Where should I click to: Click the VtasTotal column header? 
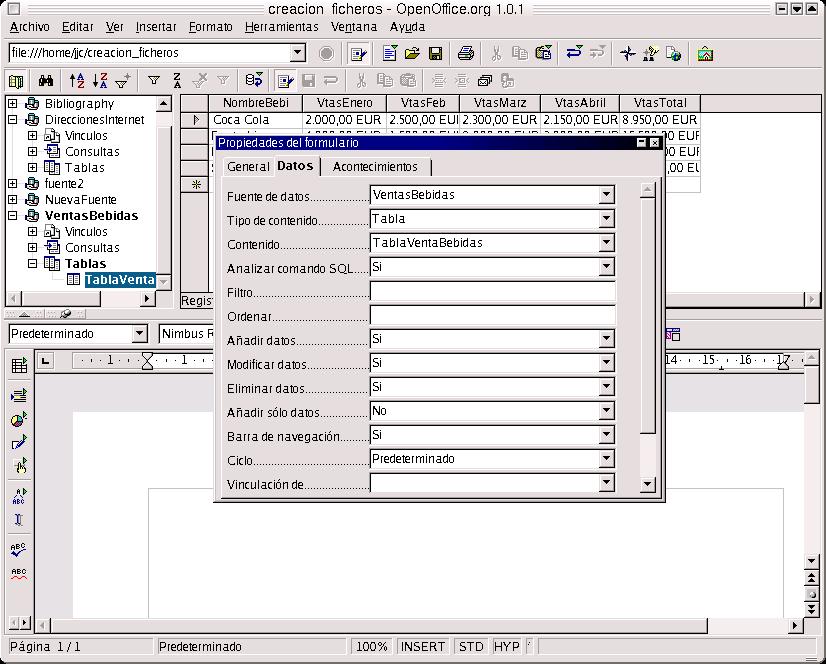(x=660, y=103)
